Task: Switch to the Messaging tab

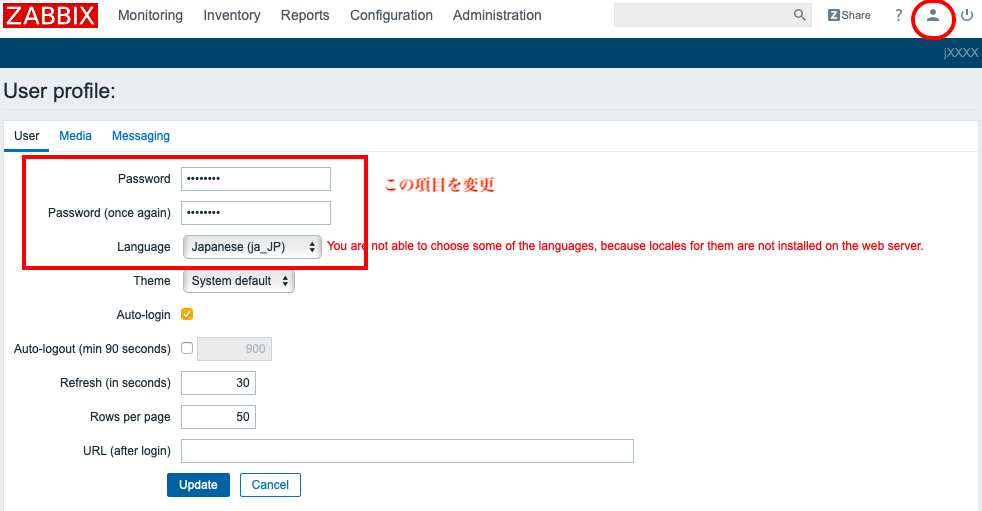Action: pos(141,136)
